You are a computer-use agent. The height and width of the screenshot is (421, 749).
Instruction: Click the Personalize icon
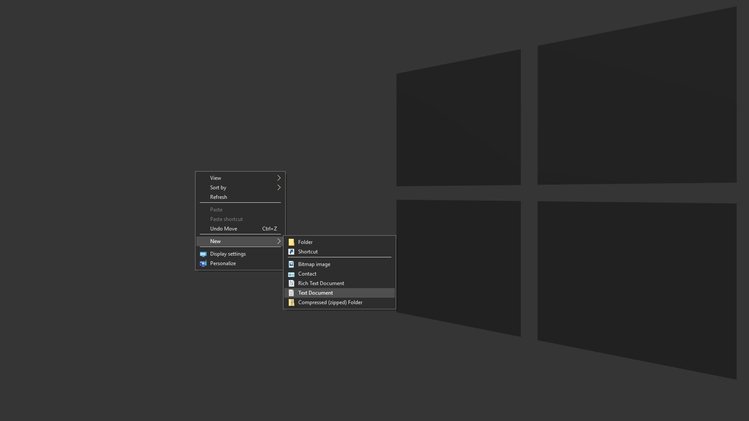pyautogui.click(x=203, y=264)
